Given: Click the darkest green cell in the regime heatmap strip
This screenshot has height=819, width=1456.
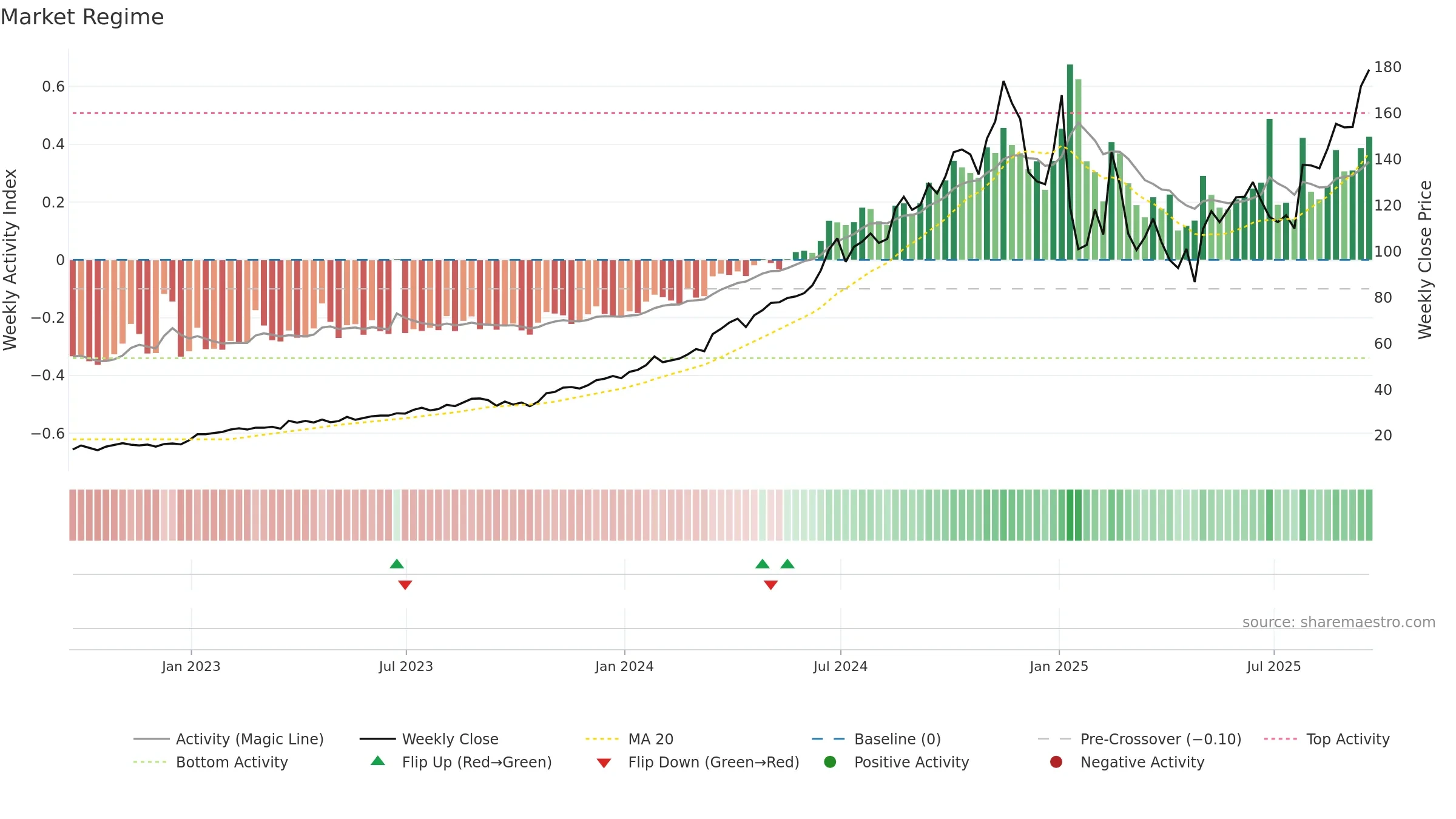Looking at the screenshot, I should click(x=1070, y=515).
